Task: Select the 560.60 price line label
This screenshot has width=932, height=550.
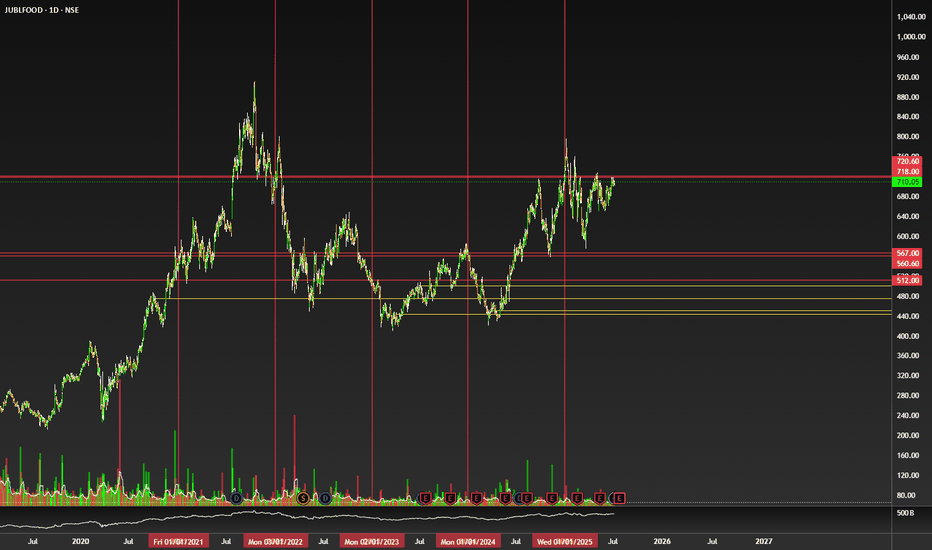Action: (x=908, y=263)
